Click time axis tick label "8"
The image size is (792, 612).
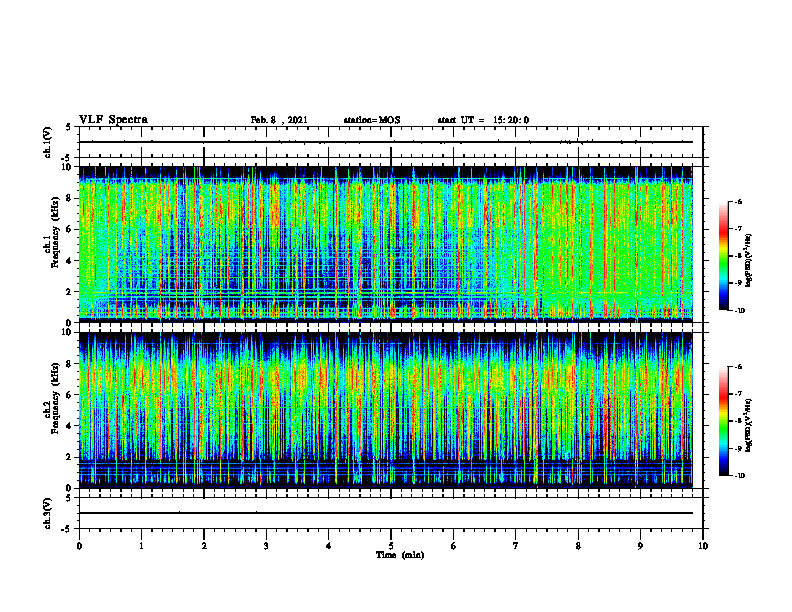click(x=578, y=545)
